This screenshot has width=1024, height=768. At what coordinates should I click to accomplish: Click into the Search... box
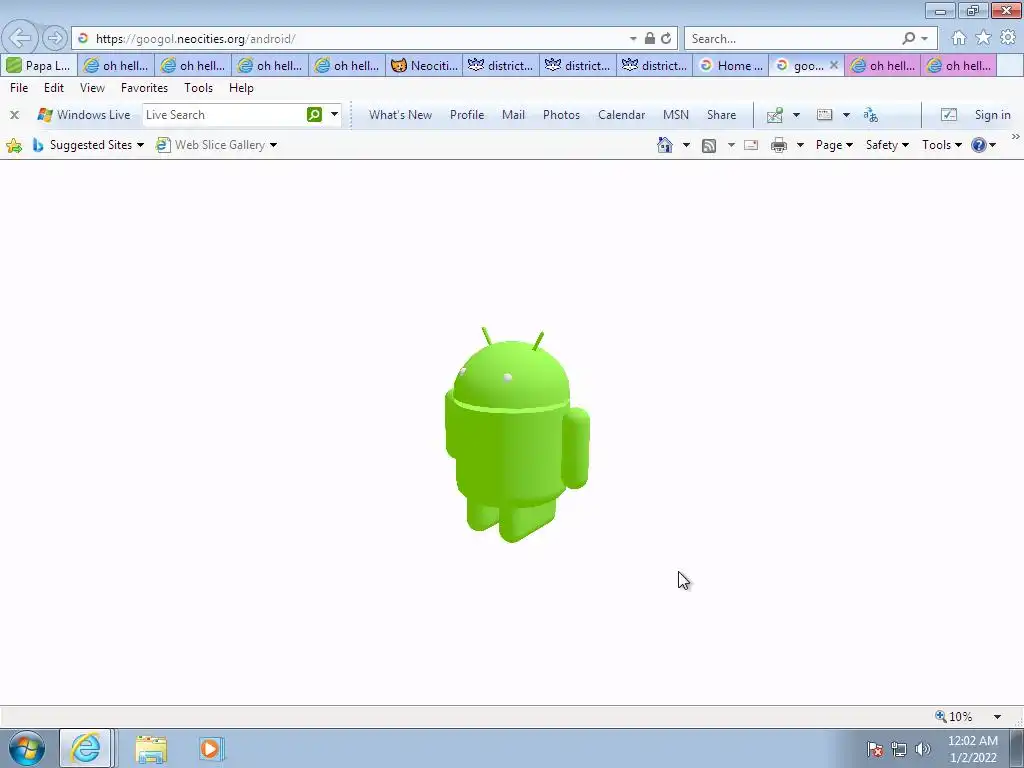793,39
